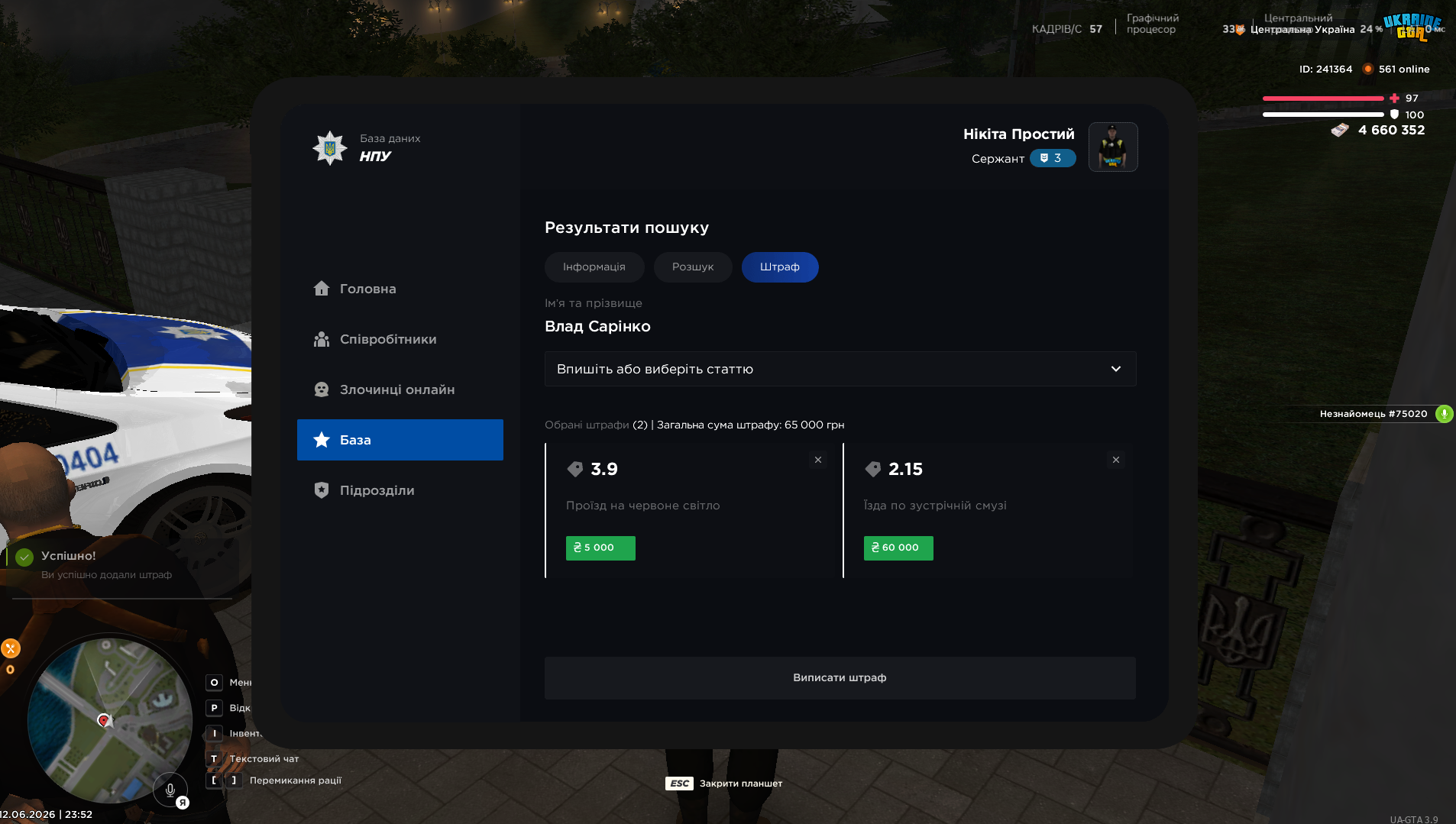Screen dimensions: 1456x824
Task: Click the Виписати штраф button
Action: coord(840,678)
